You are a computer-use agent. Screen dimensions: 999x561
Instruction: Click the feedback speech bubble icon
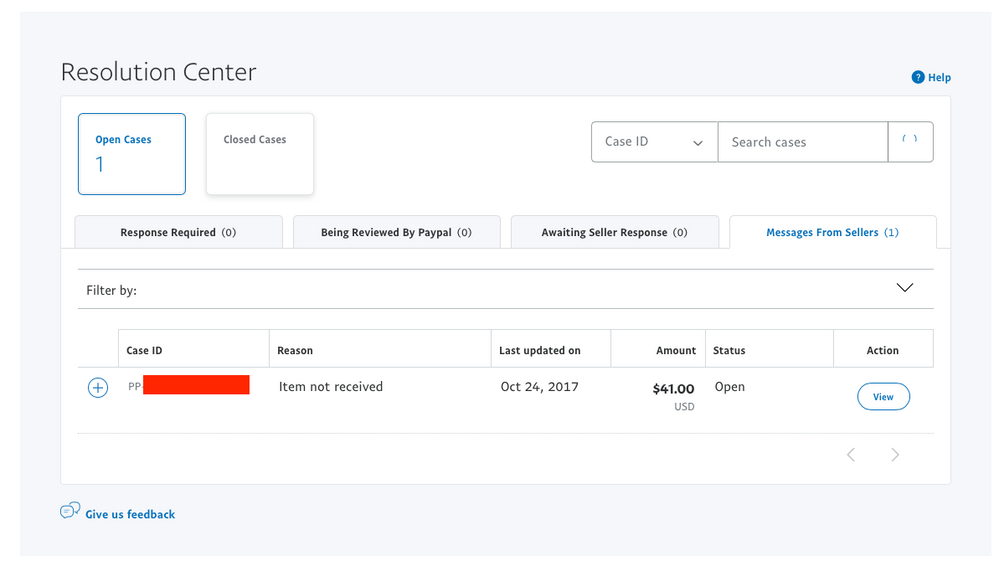pyautogui.click(x=70, y=511)
